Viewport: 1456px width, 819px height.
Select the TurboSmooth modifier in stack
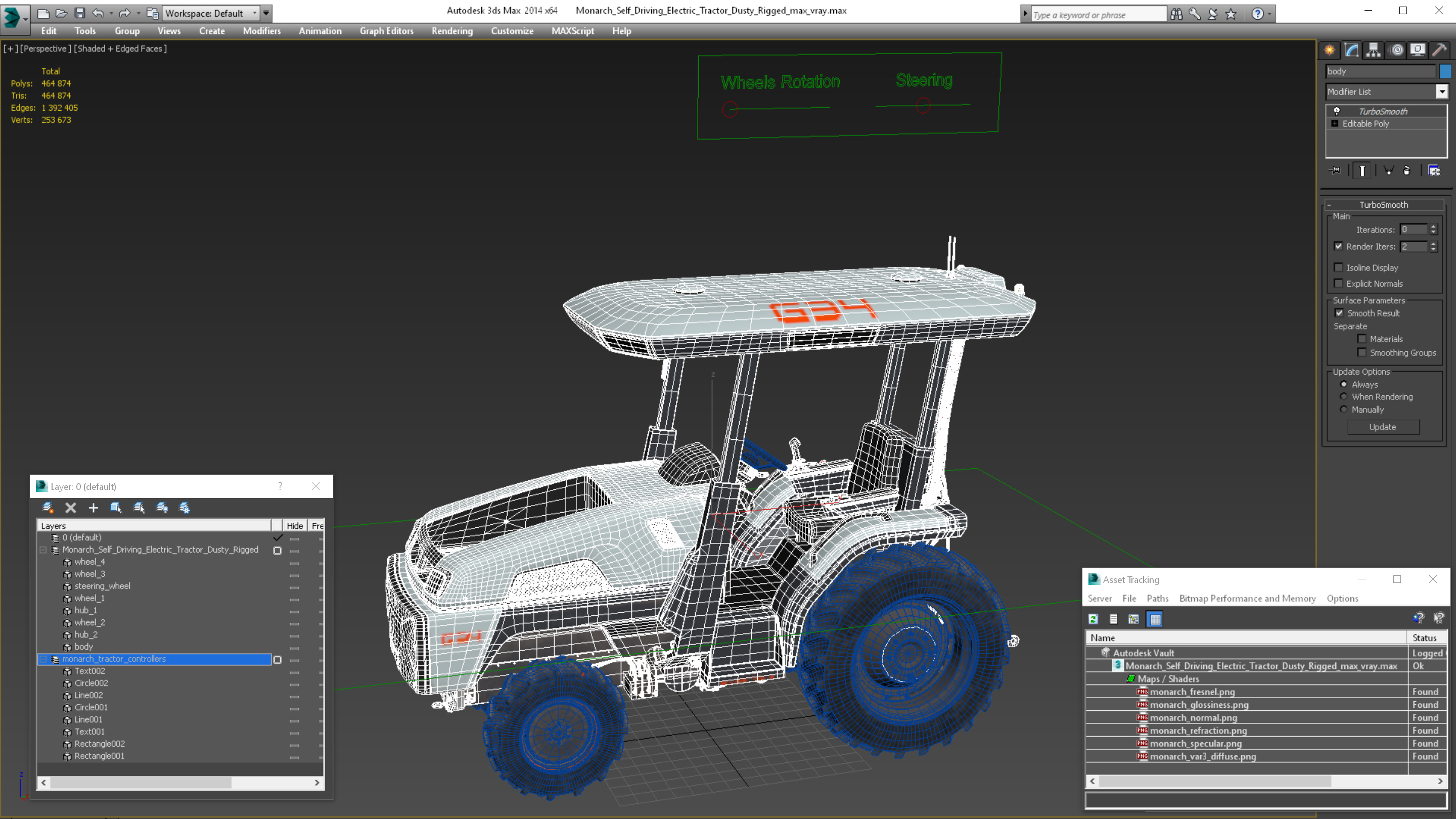[x=1383, y=111]
